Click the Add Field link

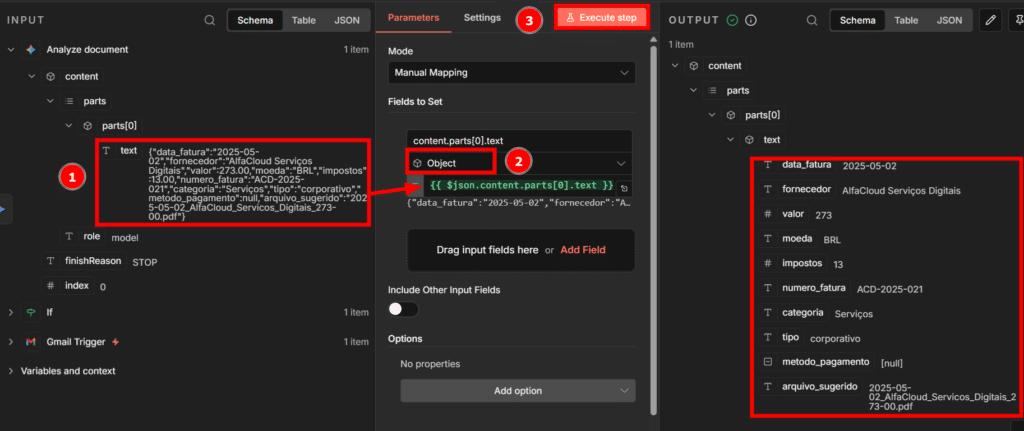click(583, 249)
